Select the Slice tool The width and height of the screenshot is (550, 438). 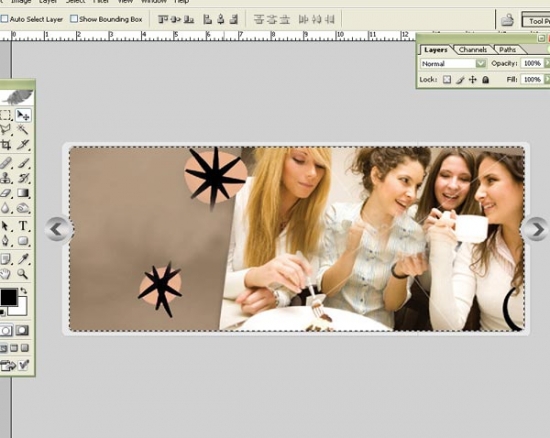pos(23,144)
